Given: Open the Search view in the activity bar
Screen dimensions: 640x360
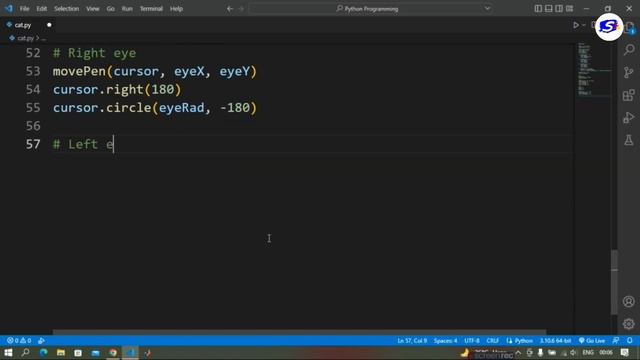Looking at the screenshot, I should pyautogui.click(x=629, y=50).
